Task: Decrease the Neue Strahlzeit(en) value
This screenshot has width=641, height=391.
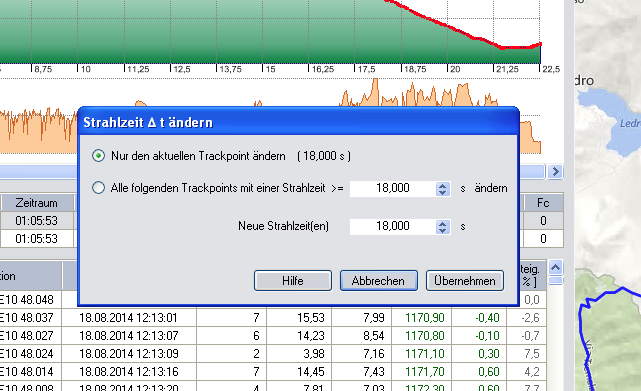Action: click(x=442, y=230)
